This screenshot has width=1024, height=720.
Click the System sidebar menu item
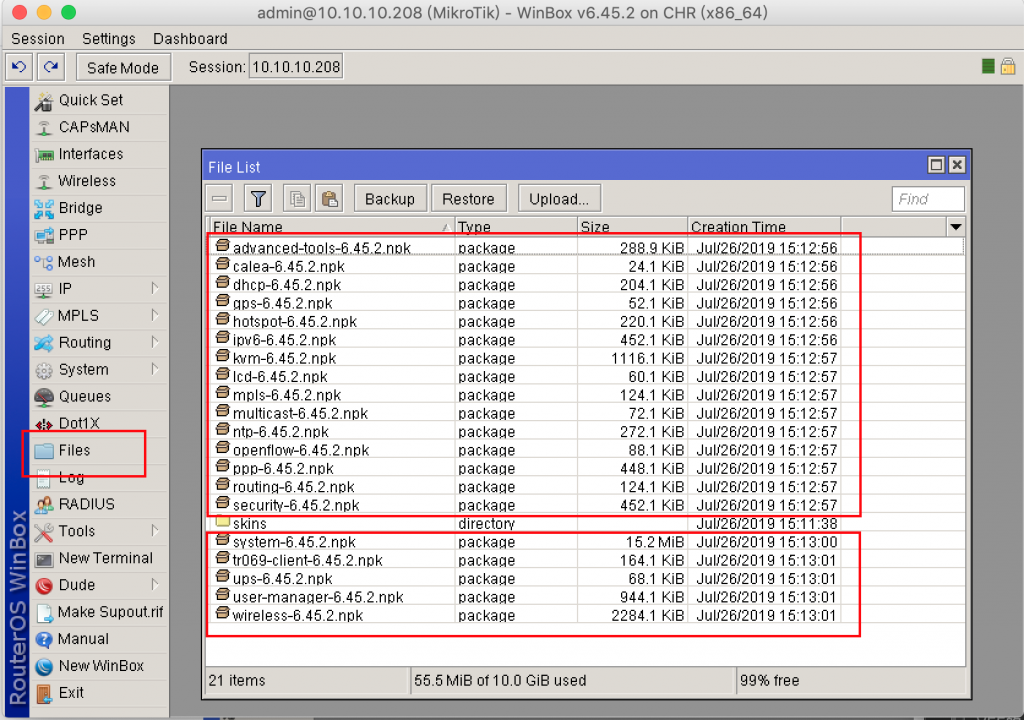pyautogui.click(x=99, y=369)
